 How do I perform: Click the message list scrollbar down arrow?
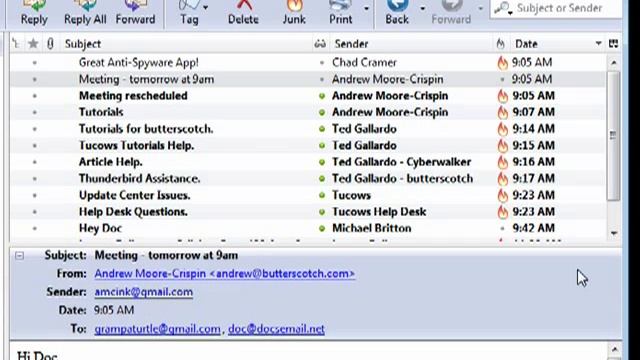pos(614,233)
